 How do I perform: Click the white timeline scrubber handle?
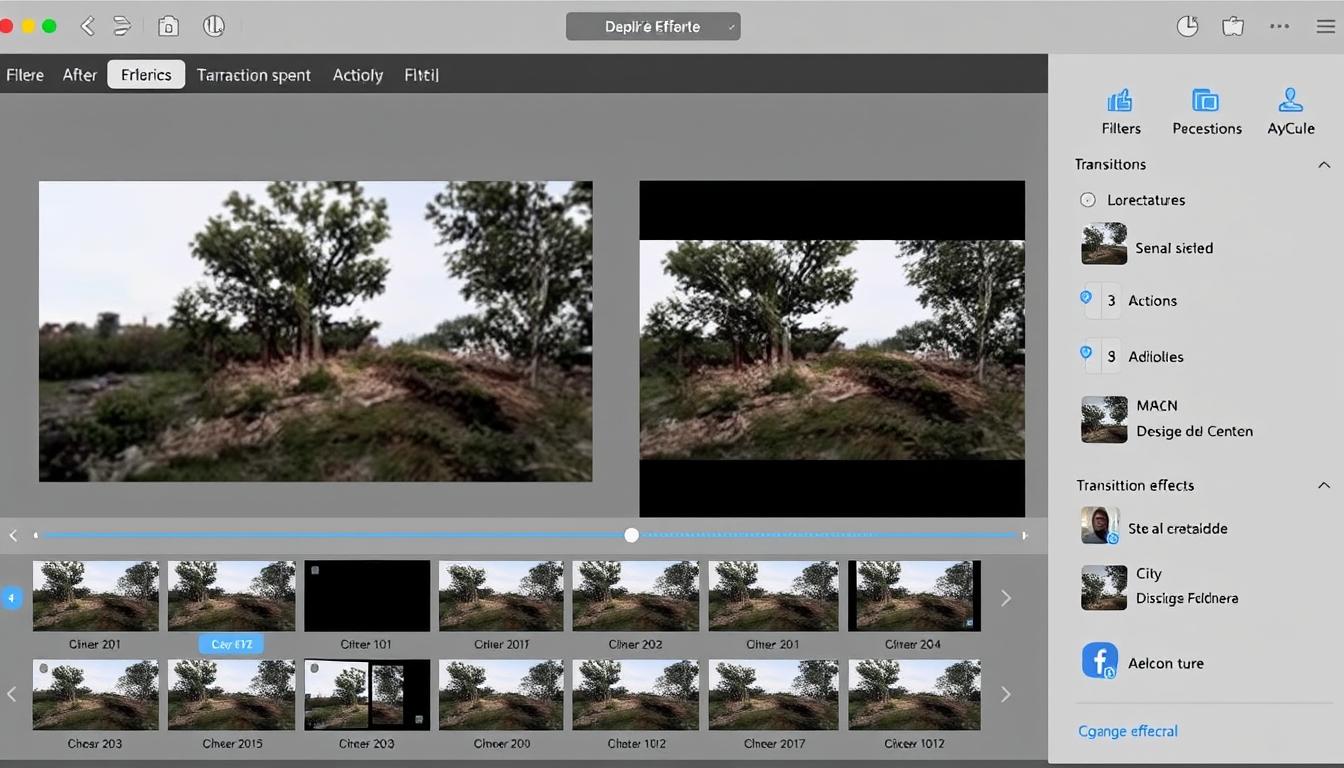tap(631, 535)
